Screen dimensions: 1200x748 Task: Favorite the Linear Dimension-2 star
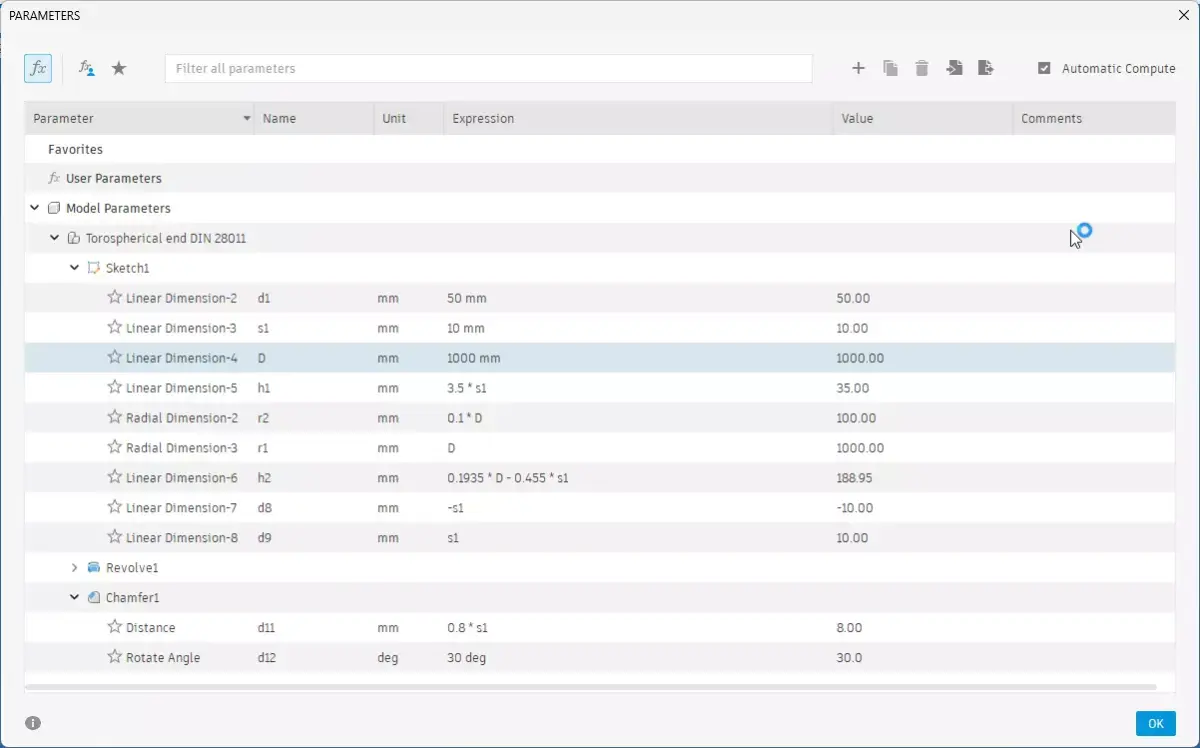pyautogui.click(x=114, y=297)
